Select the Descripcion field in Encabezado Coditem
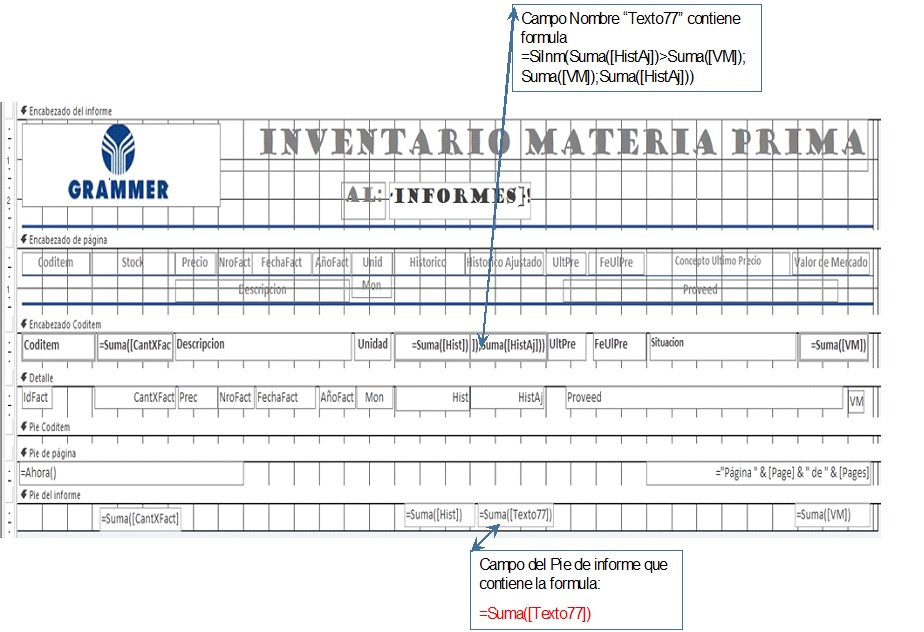 [x=263, y=346]
